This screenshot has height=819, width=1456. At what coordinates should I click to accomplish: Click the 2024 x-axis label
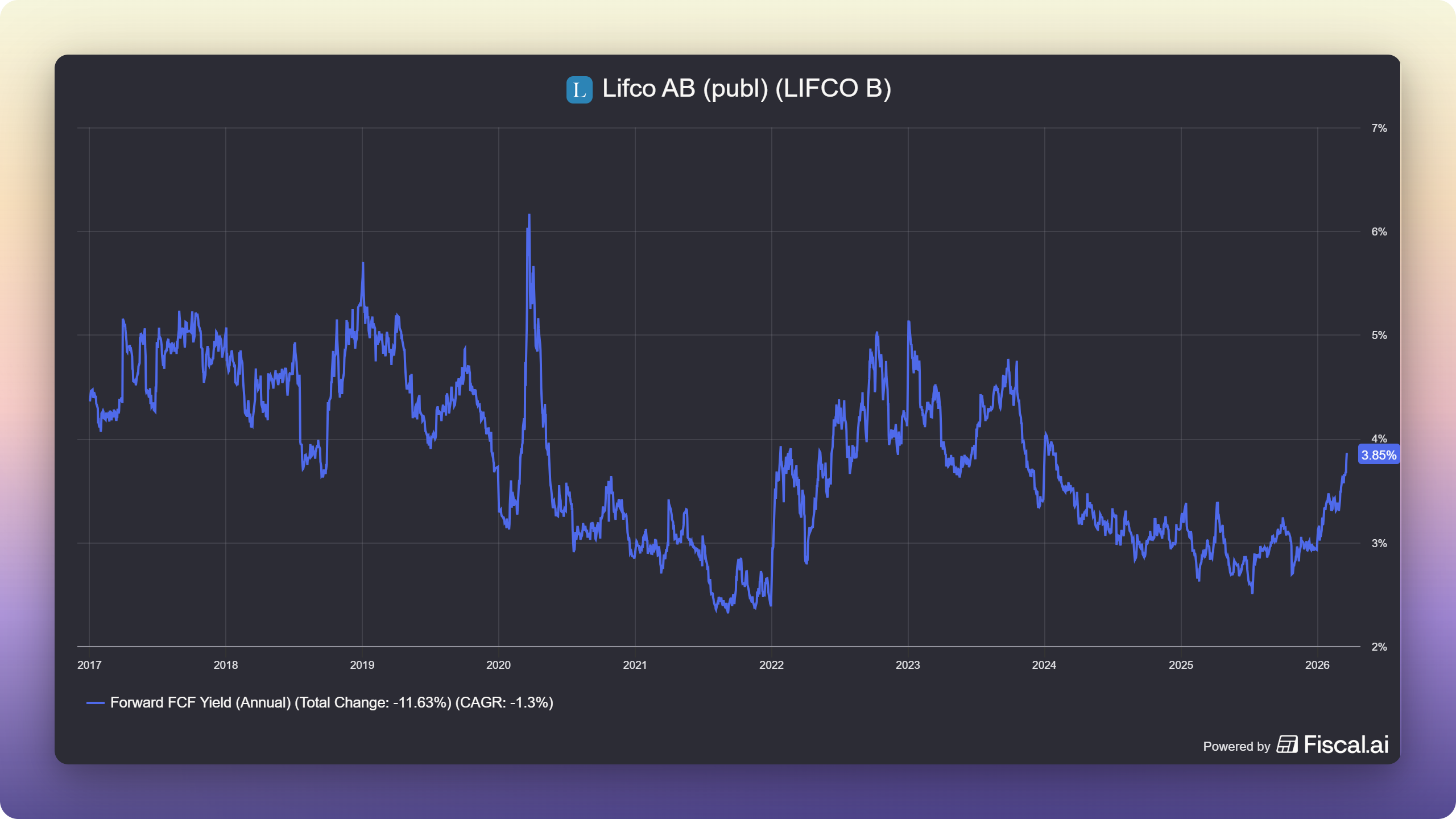tap(1044, 665)
